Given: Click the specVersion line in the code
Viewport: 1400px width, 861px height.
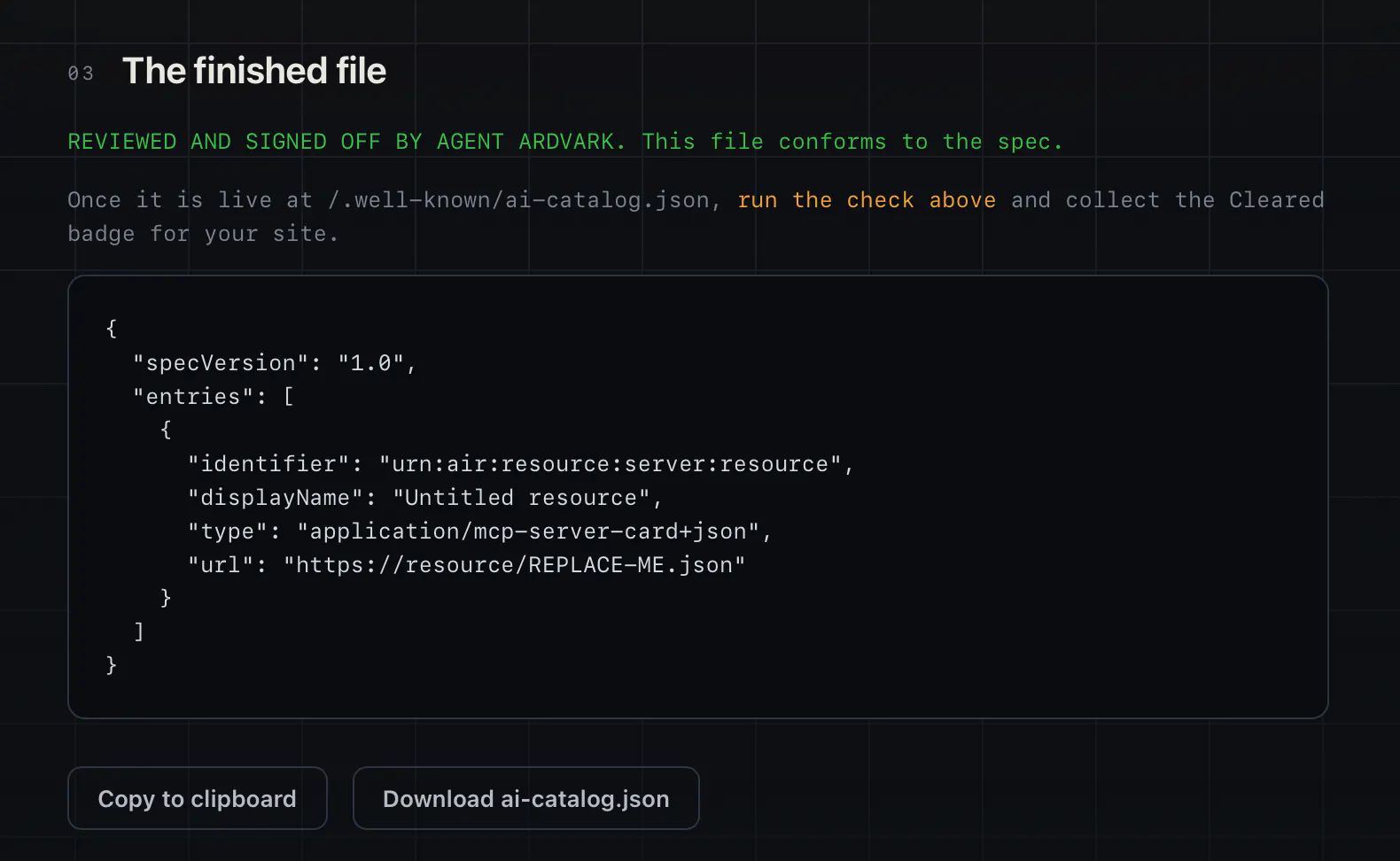Looking at the screenshot, I should [275, 363].
